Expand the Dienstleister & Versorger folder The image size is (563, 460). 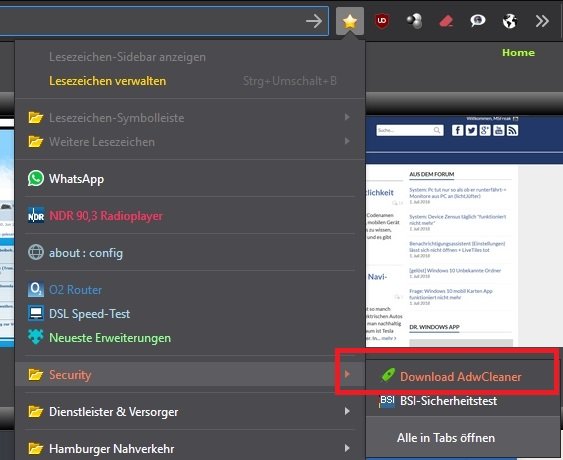[190, 412]
